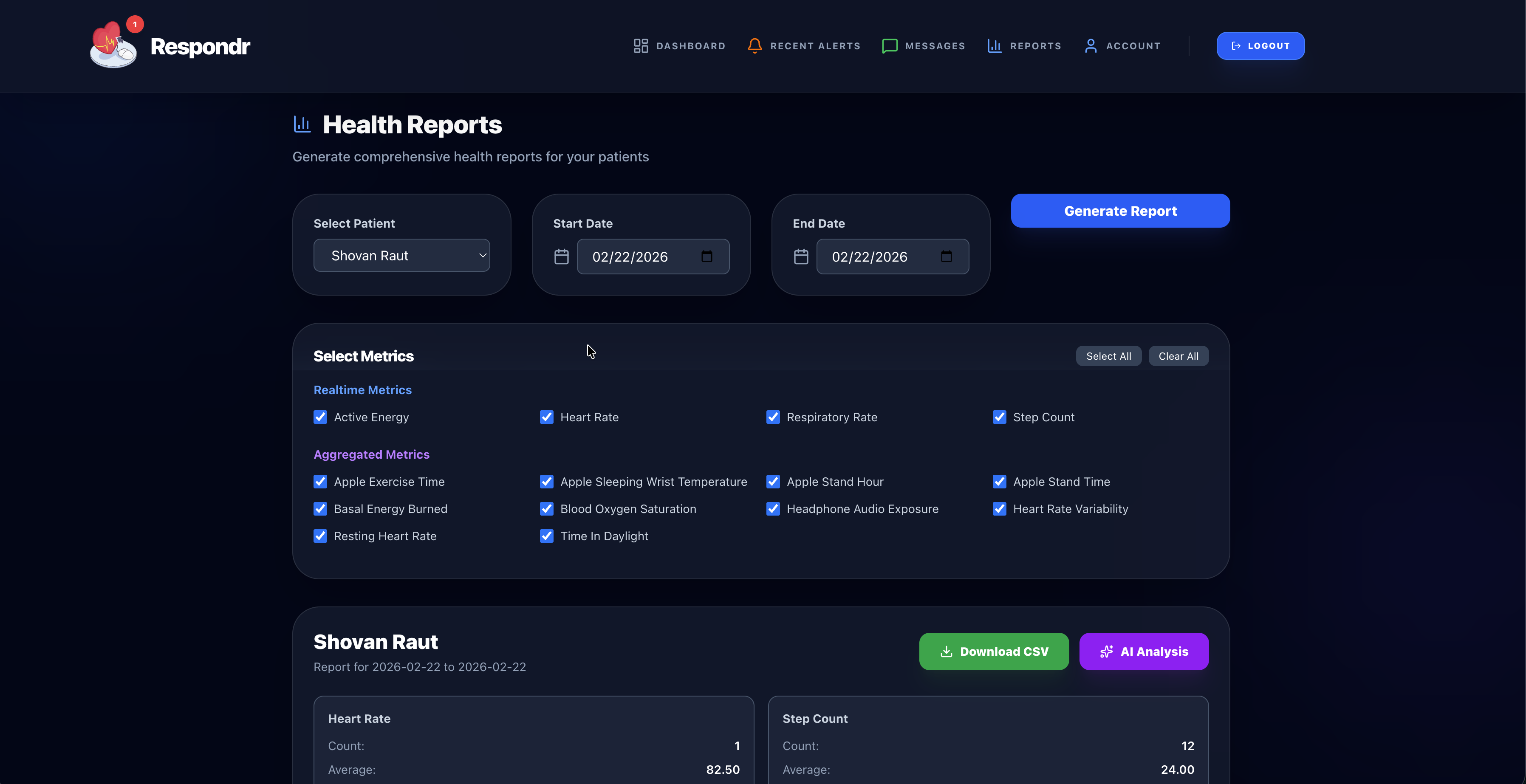Click the Reports bar chart icon
Screen dimensions: 1526x784
(995, 45)
